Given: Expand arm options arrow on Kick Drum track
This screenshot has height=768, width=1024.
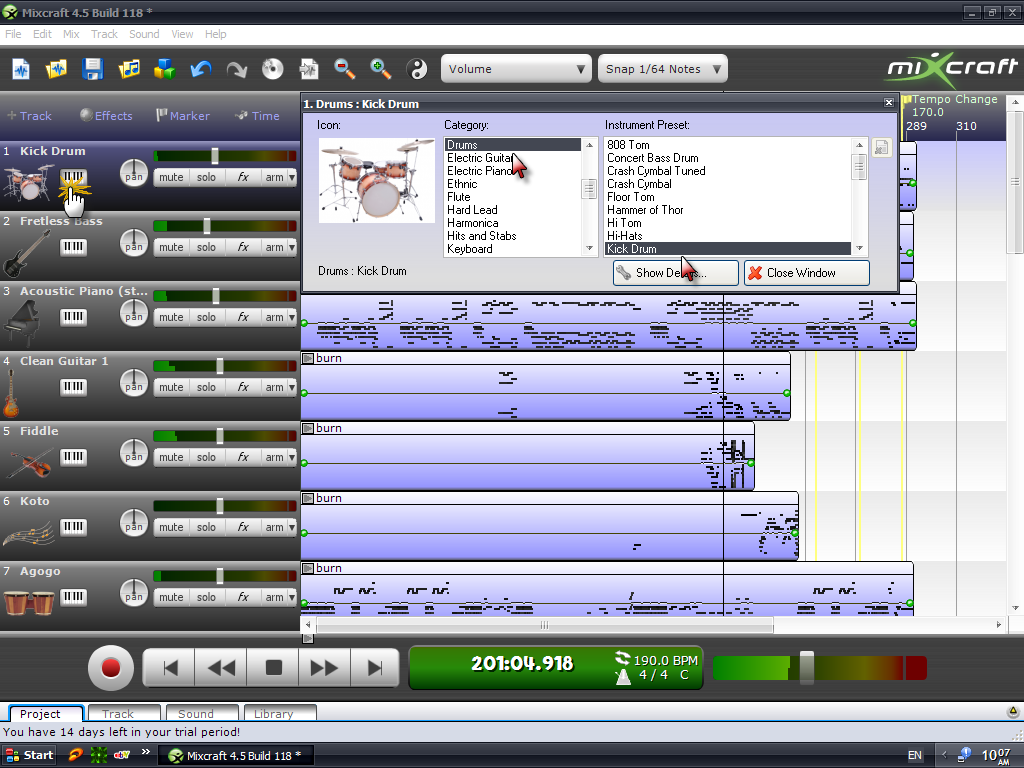Looking at the screenshot, I should [x=292, y=177].
